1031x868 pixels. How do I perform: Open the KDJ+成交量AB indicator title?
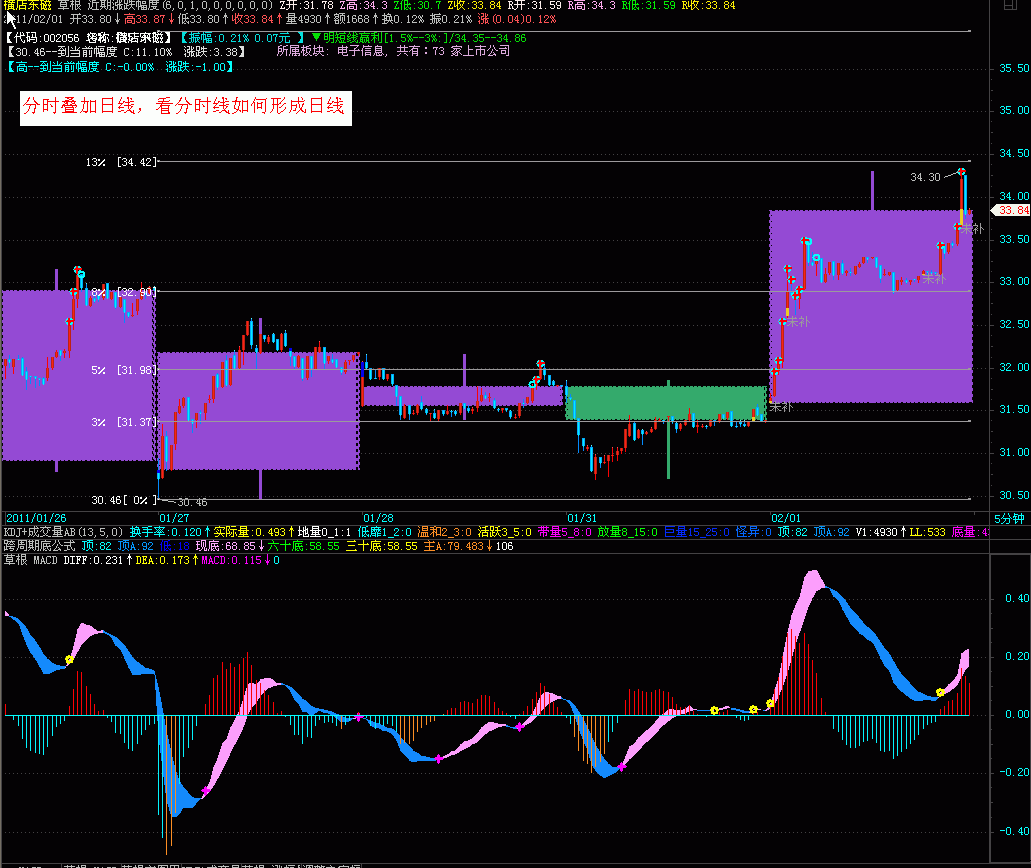63,532
